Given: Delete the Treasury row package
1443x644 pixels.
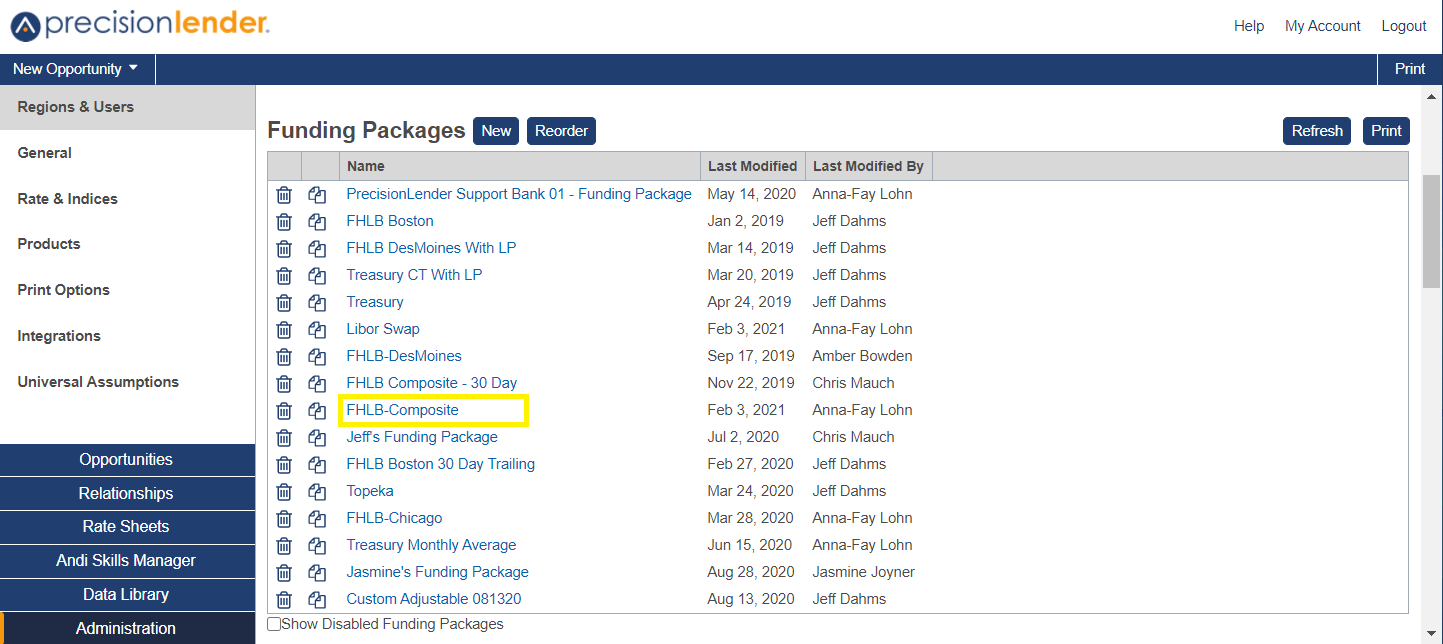Looking at the screenshot, I should point(284,302).
